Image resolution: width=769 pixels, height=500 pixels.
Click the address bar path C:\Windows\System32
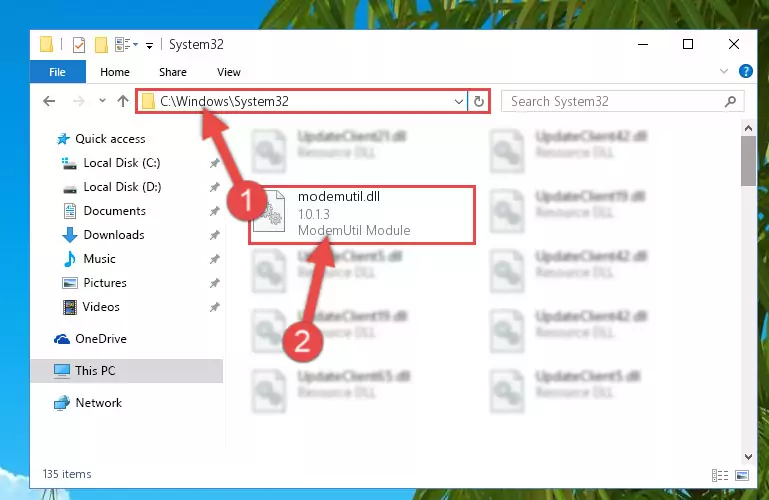pyautogui.click(x=224, y=101)
